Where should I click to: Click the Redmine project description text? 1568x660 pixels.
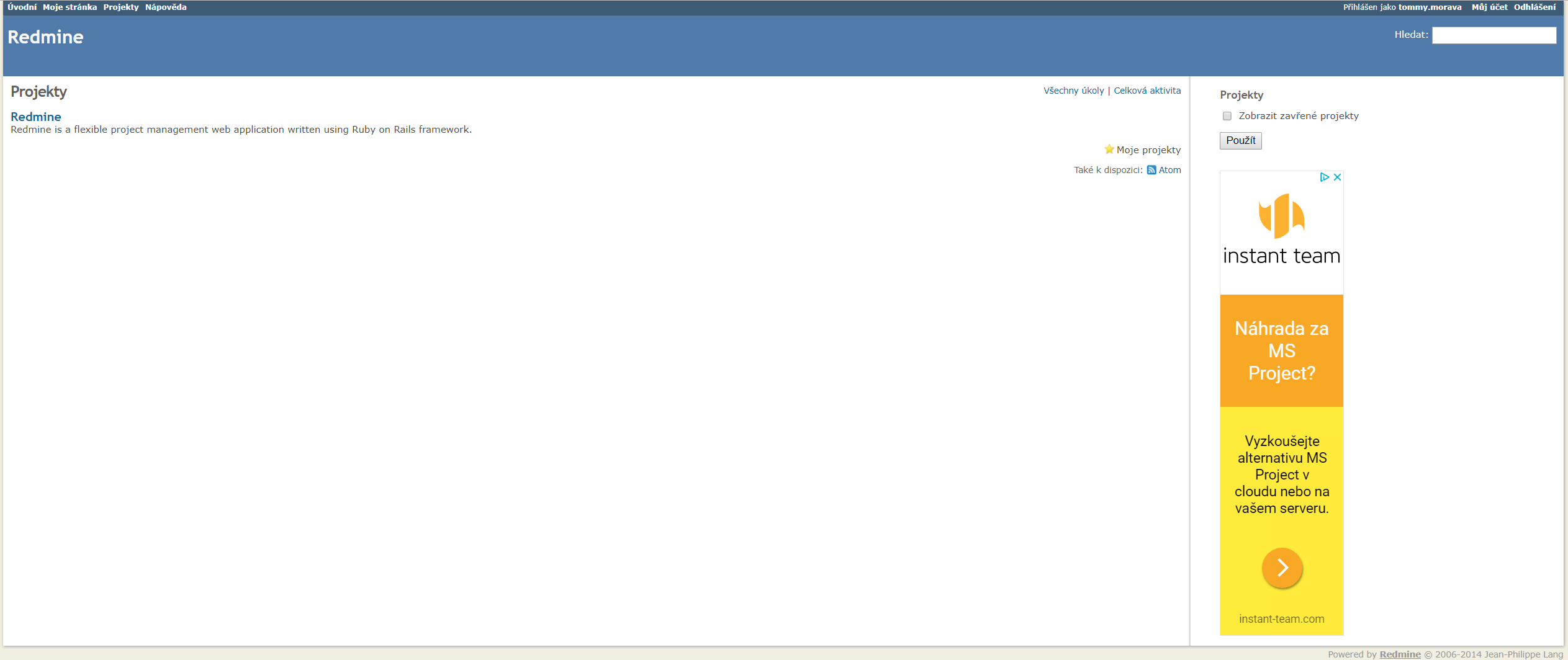(241, 130)
